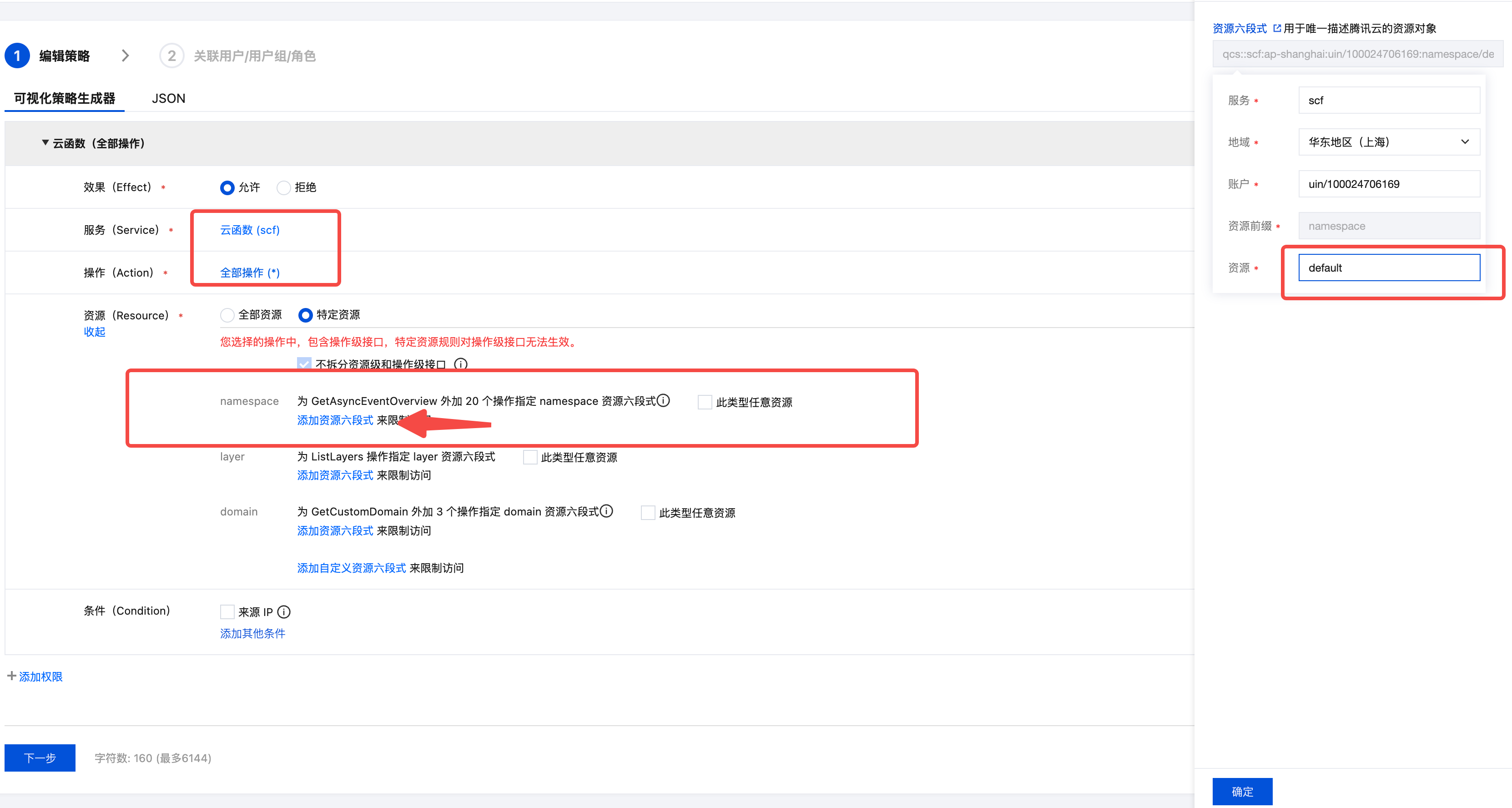The image size is (1512, 808).
Task: Switch to 可视化策略生成器 tab
Action: 65,99
